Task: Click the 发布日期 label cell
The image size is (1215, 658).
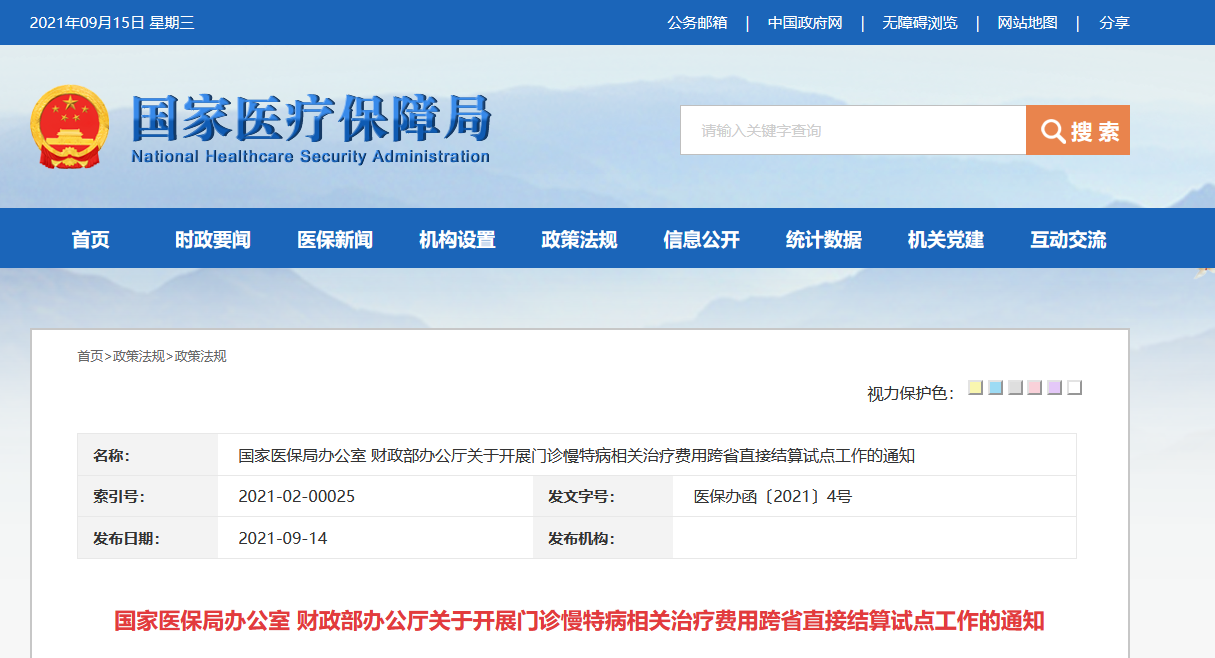Action: (148, 538)
